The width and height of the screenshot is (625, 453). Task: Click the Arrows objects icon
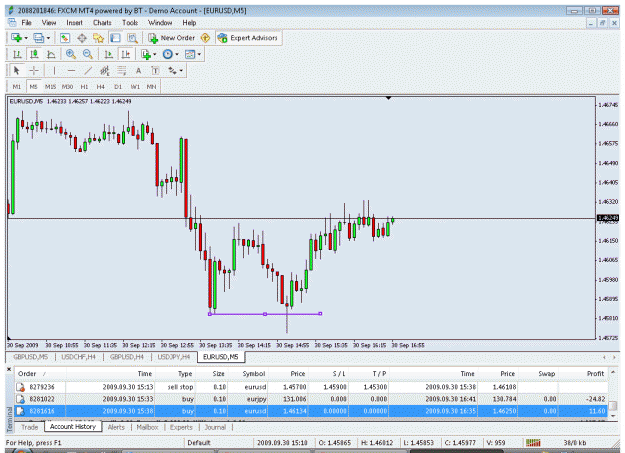[x=172, y=71]
